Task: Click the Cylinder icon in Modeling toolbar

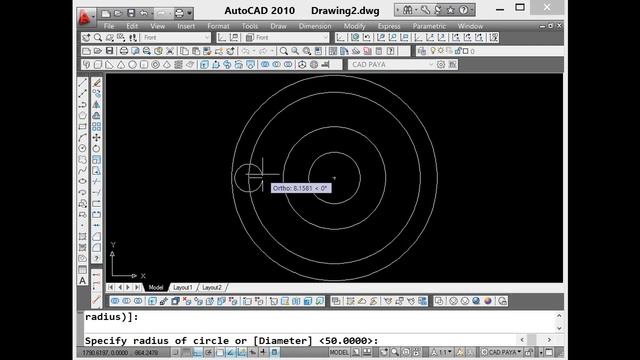Action: coord(144,64)
